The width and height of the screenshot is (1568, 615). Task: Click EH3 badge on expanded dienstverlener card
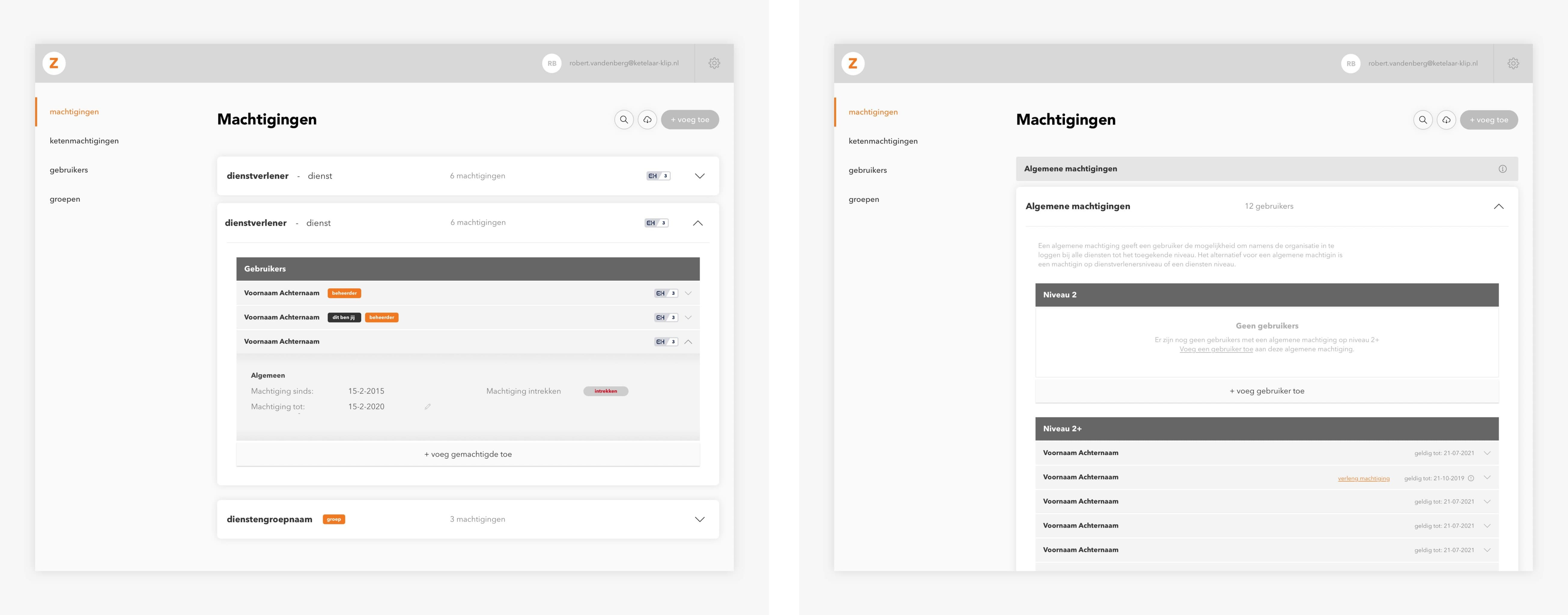(657, 223)
